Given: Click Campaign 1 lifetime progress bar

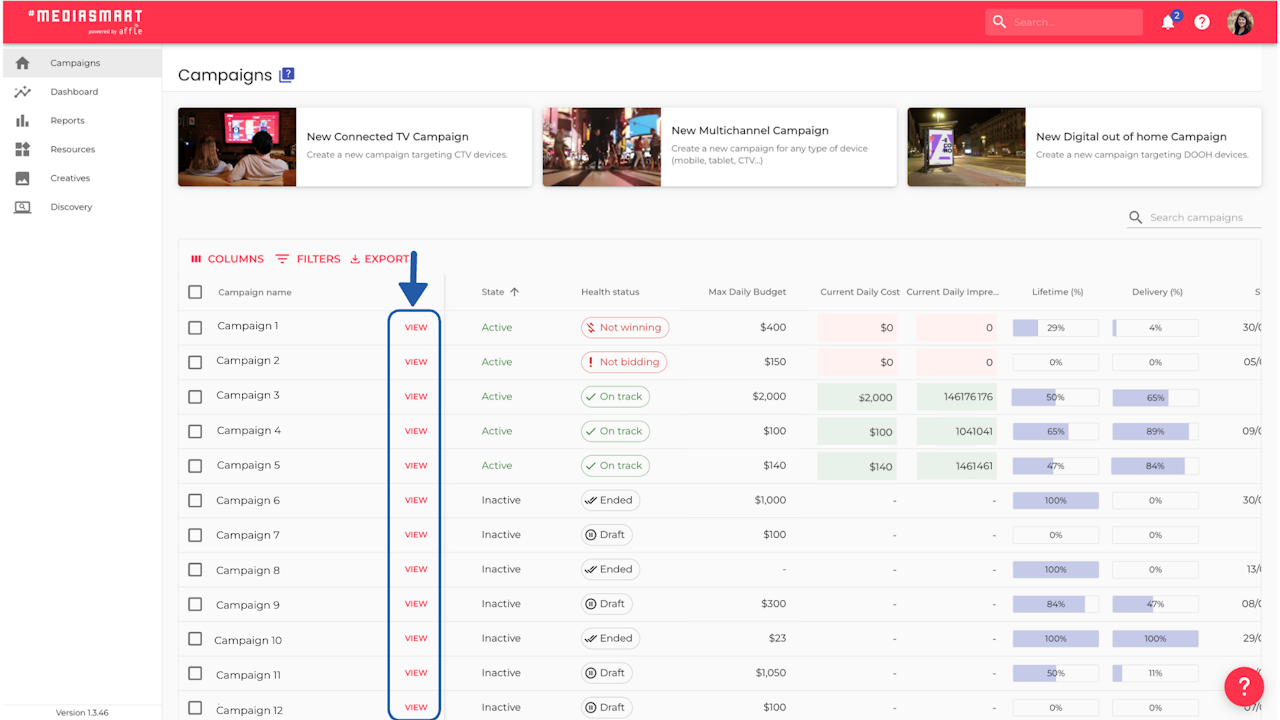Looking at the screenshot, I should pyautogui.click(x=1055, y=328).
